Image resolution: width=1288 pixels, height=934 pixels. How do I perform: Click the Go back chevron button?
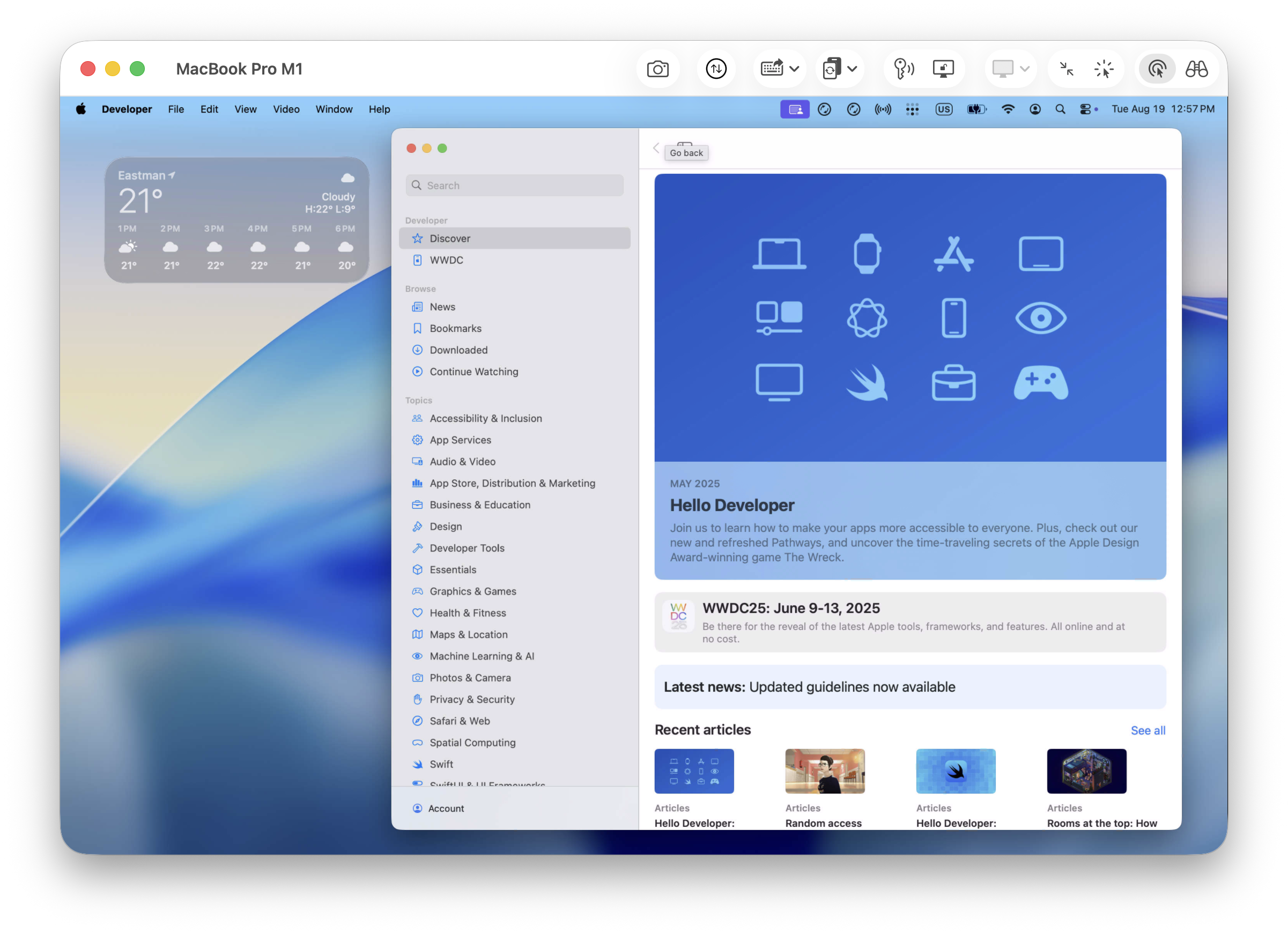pos(656,148)
